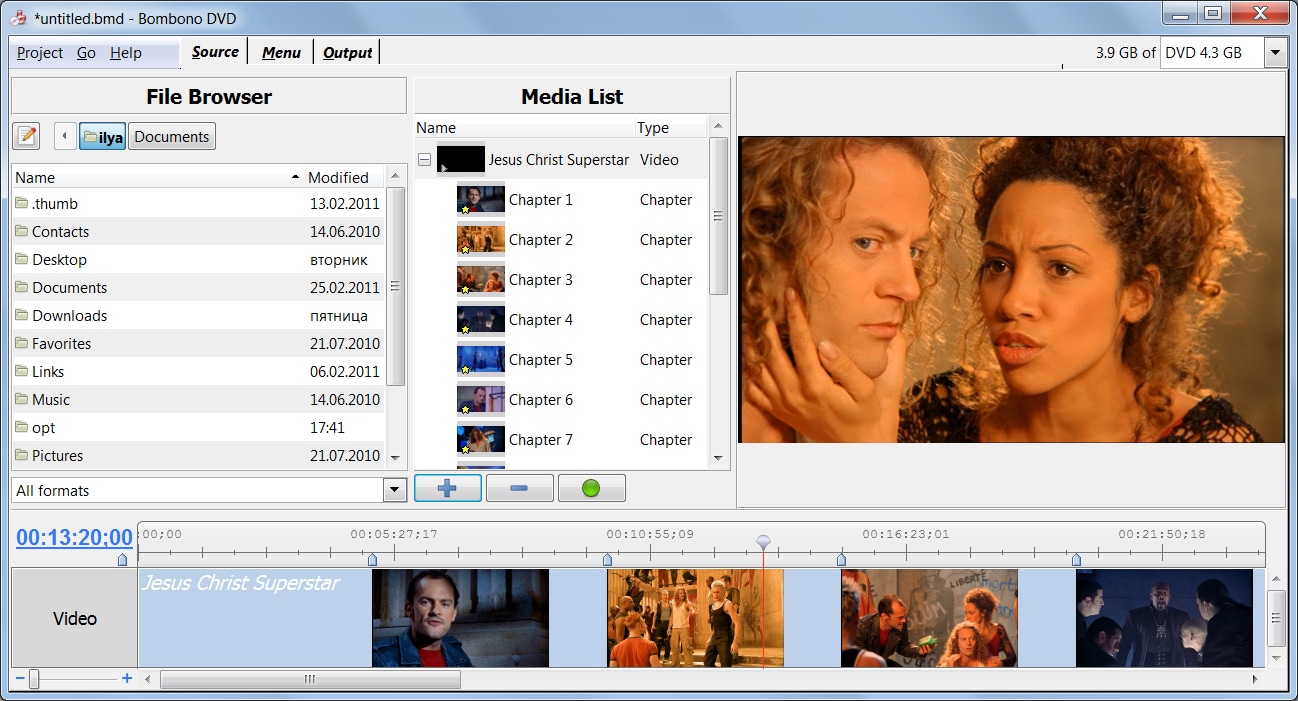Click the 00:13:20;00 timecode link
1298x701 pixels.
(74, 537)
